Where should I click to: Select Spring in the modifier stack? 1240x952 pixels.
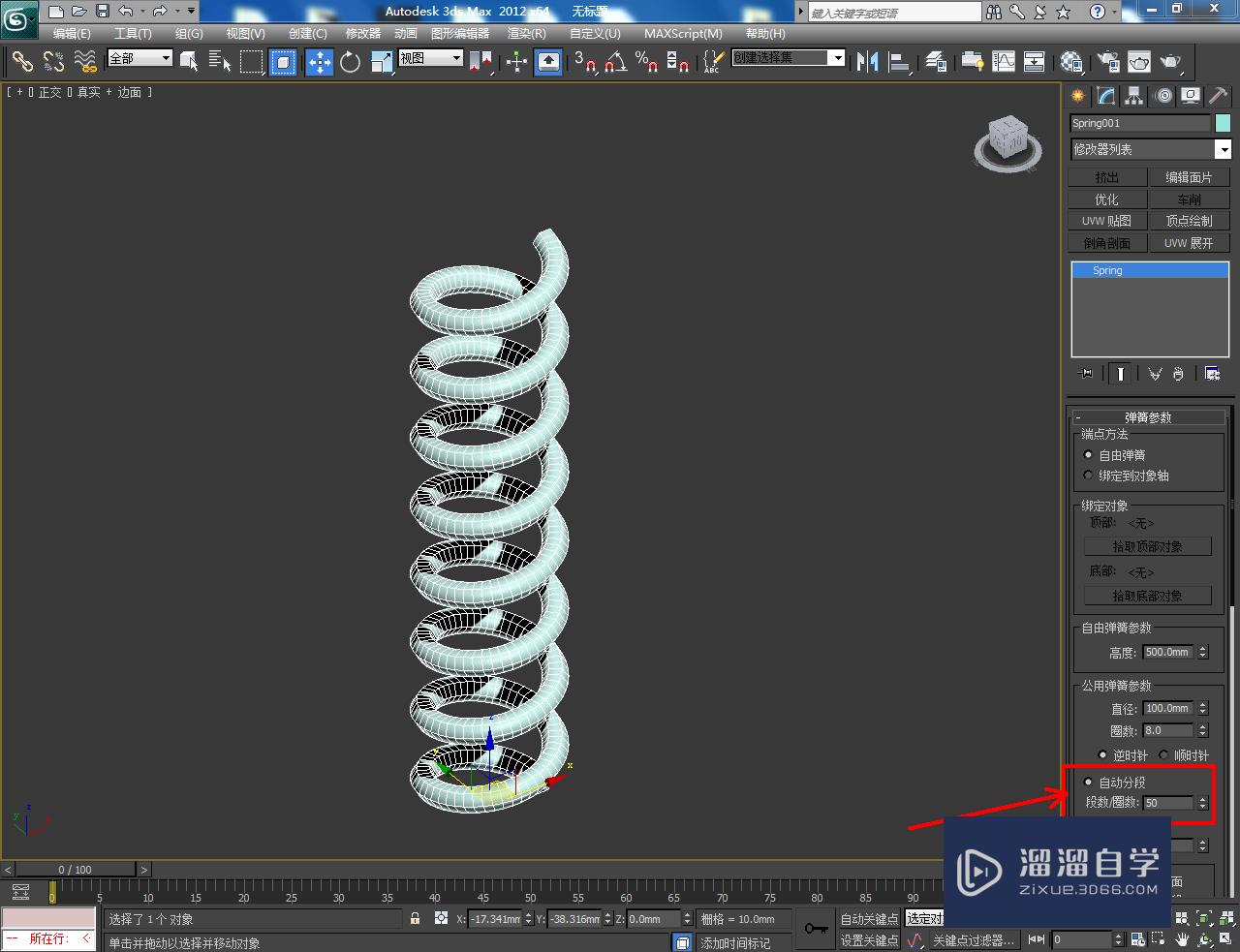click(1150, 270)
